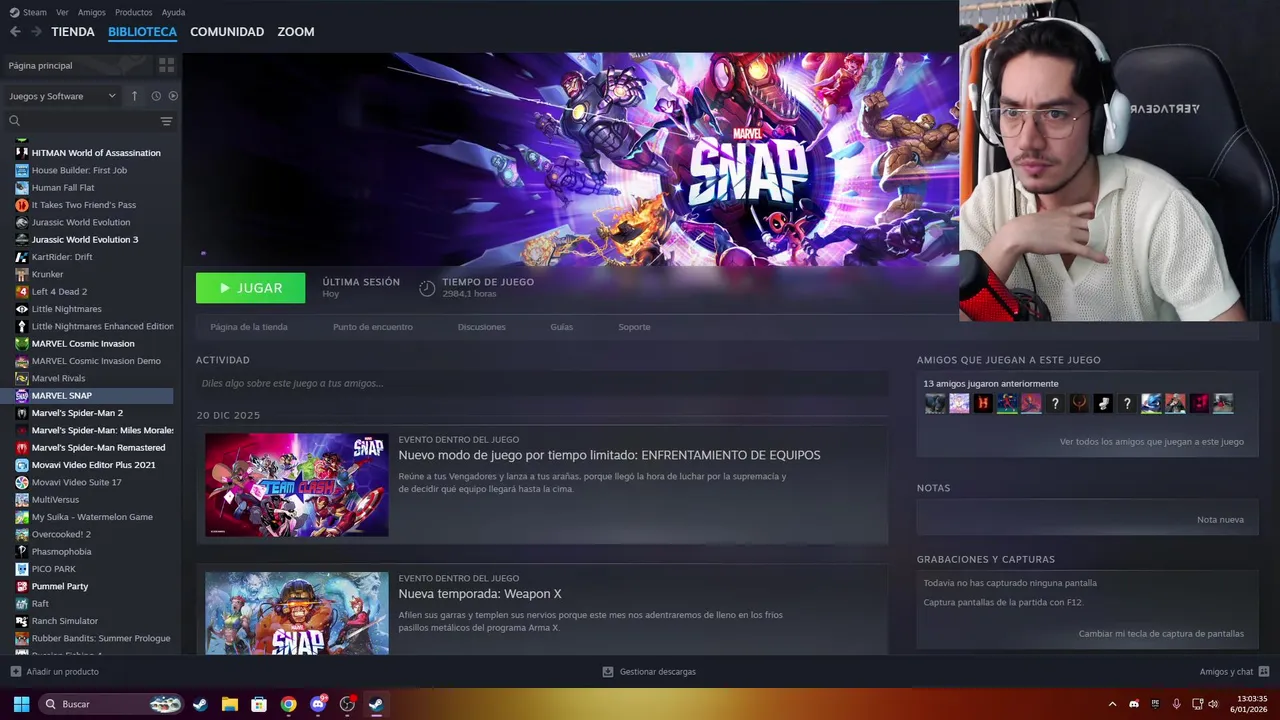1280x720 pixels.
Task: Open Punto de encuentro link
Action: [x=373, y=327]
